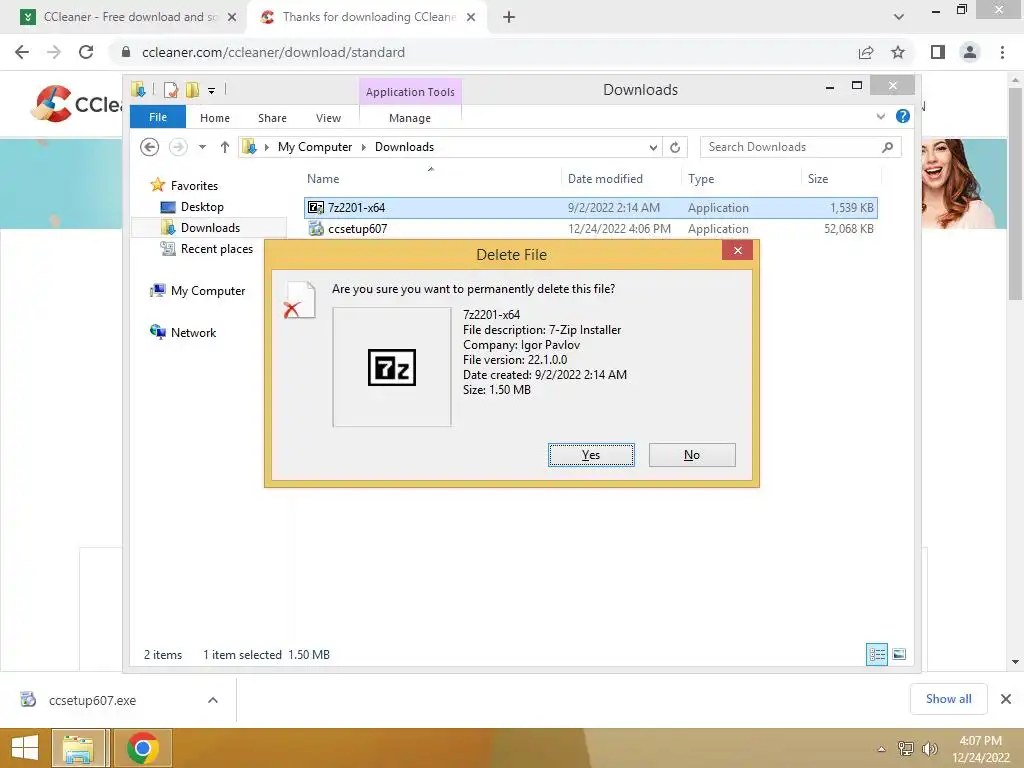Open Explorer help question mark
The height and width of the screenshot is (768, 1024).
903,116
